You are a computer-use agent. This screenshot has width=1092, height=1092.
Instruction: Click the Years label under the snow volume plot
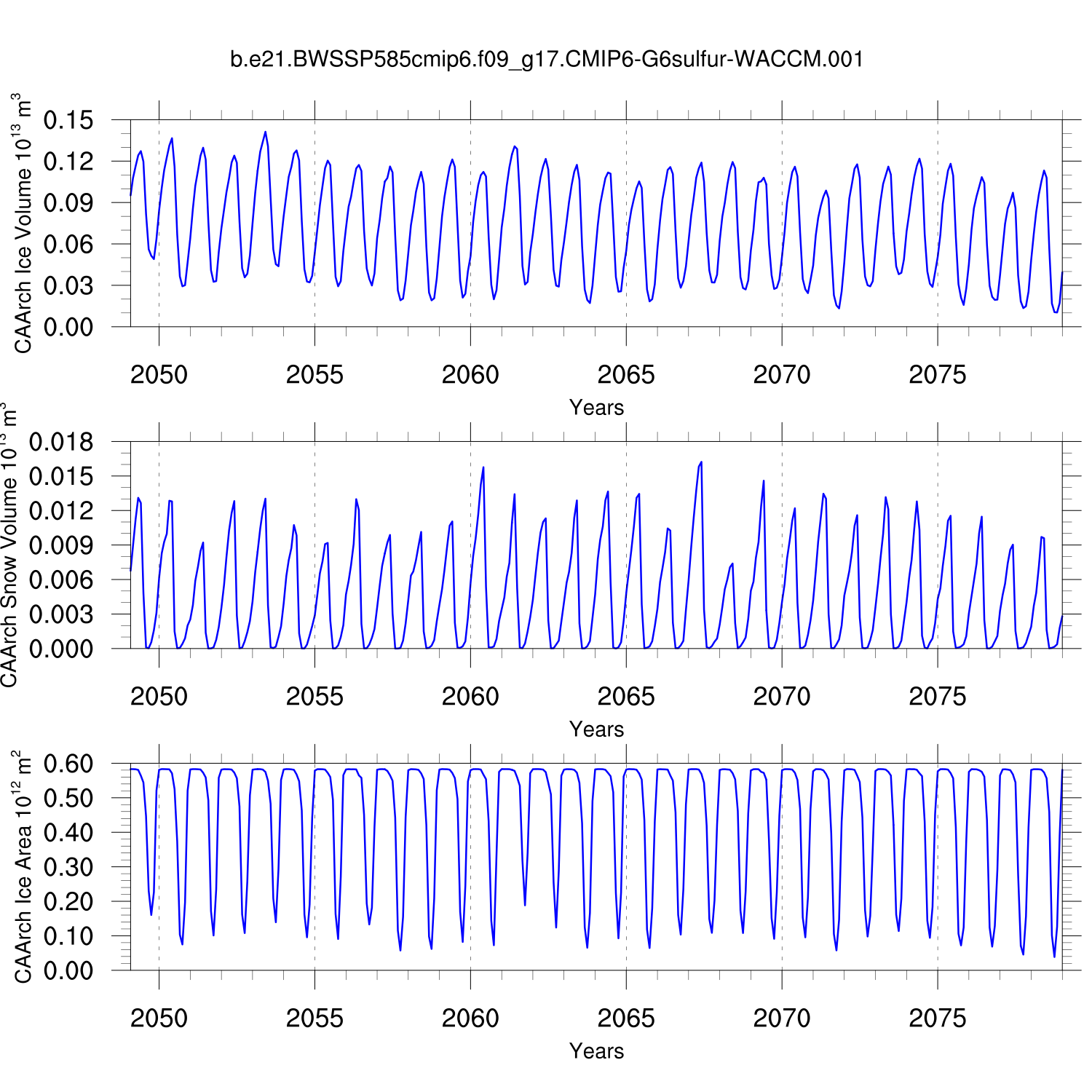click(596, 729)
